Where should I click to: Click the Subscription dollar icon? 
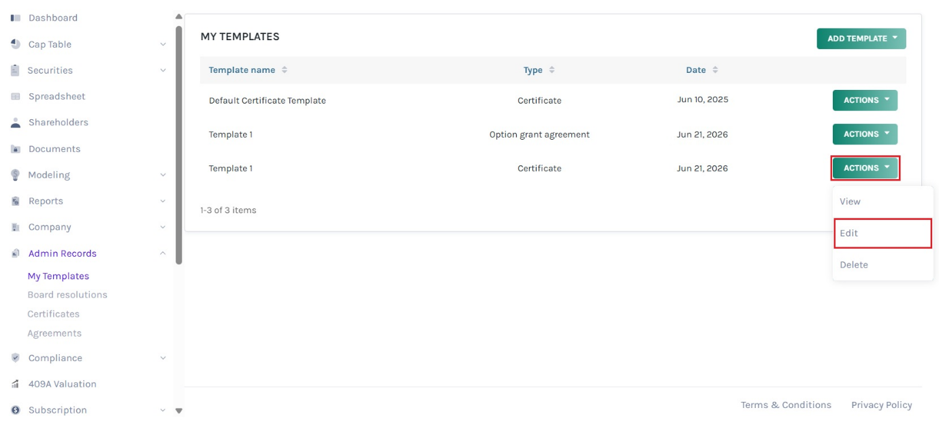pos(16,410)
